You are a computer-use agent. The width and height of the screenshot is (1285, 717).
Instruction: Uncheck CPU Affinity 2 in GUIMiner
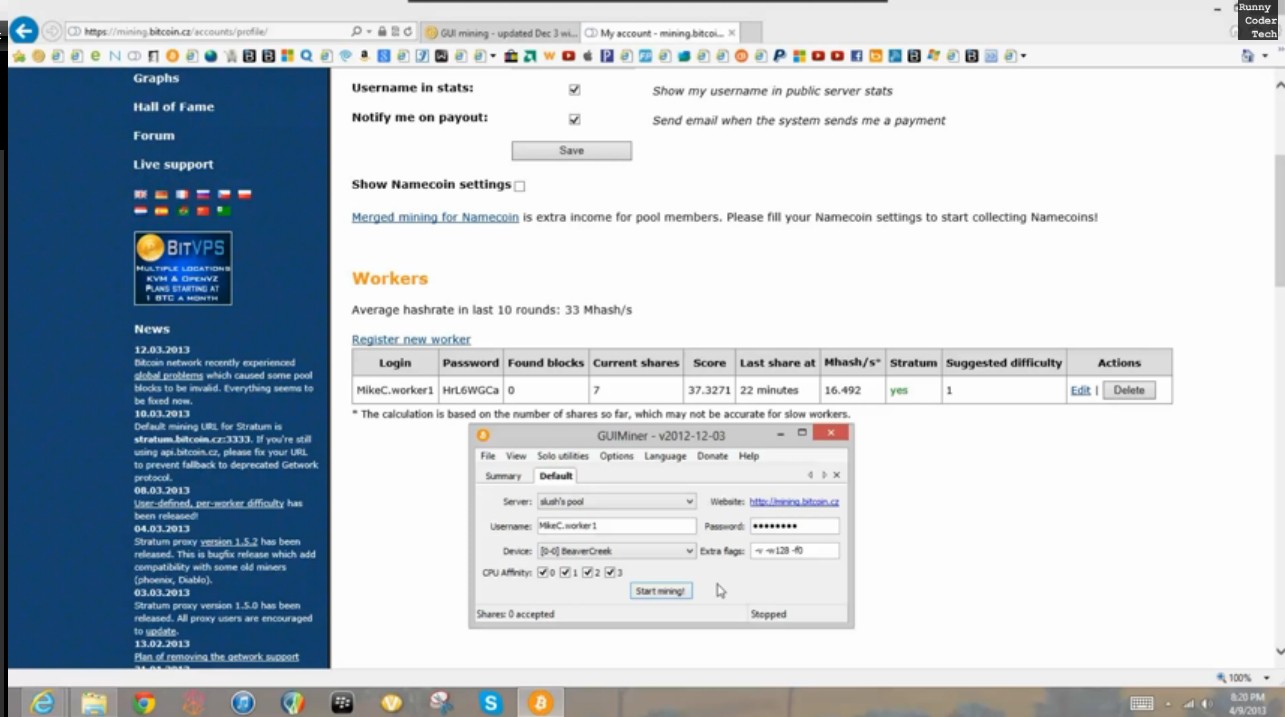[x=587, y=573]
